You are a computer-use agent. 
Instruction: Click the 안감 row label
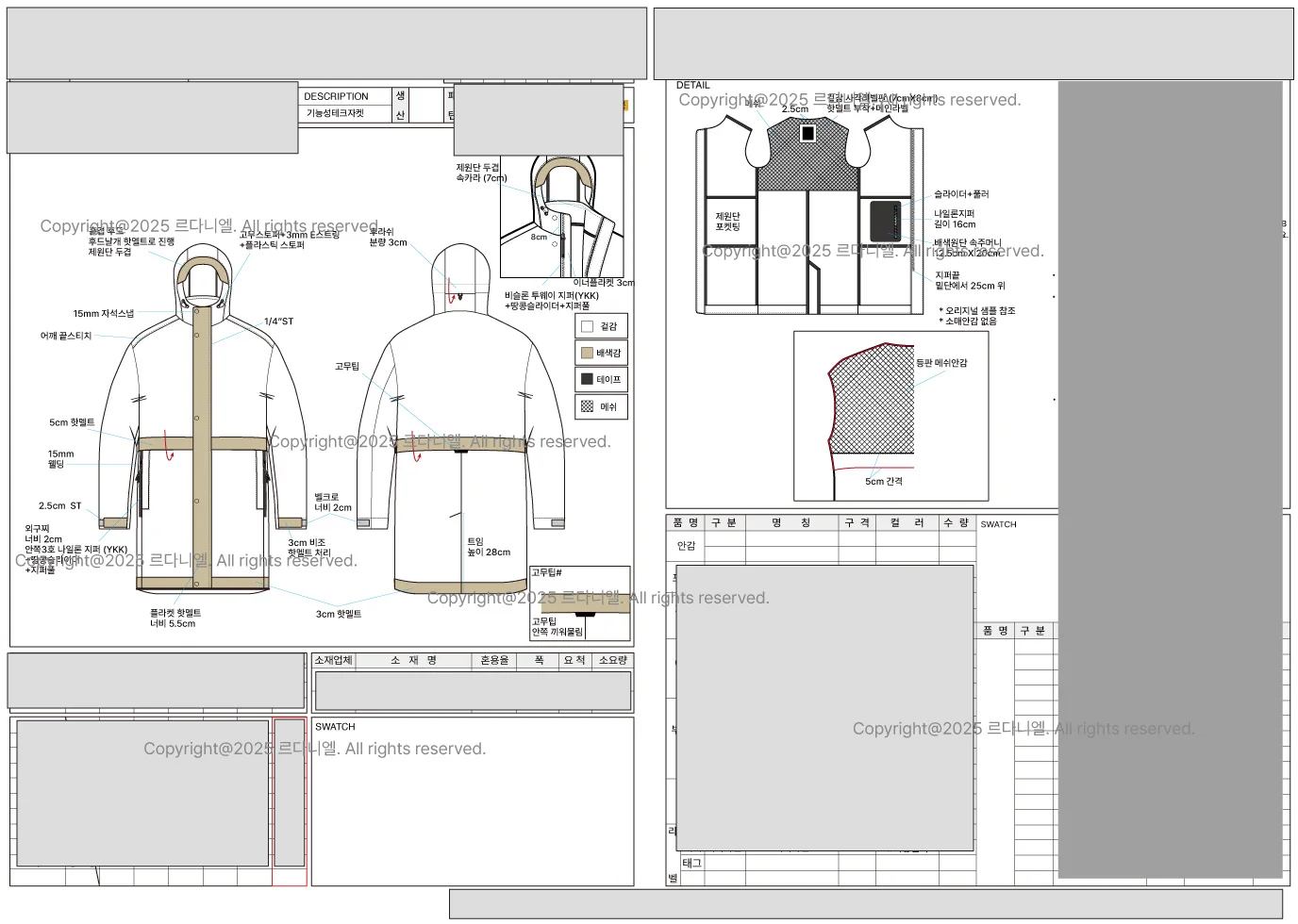click(x=686, y=545)
